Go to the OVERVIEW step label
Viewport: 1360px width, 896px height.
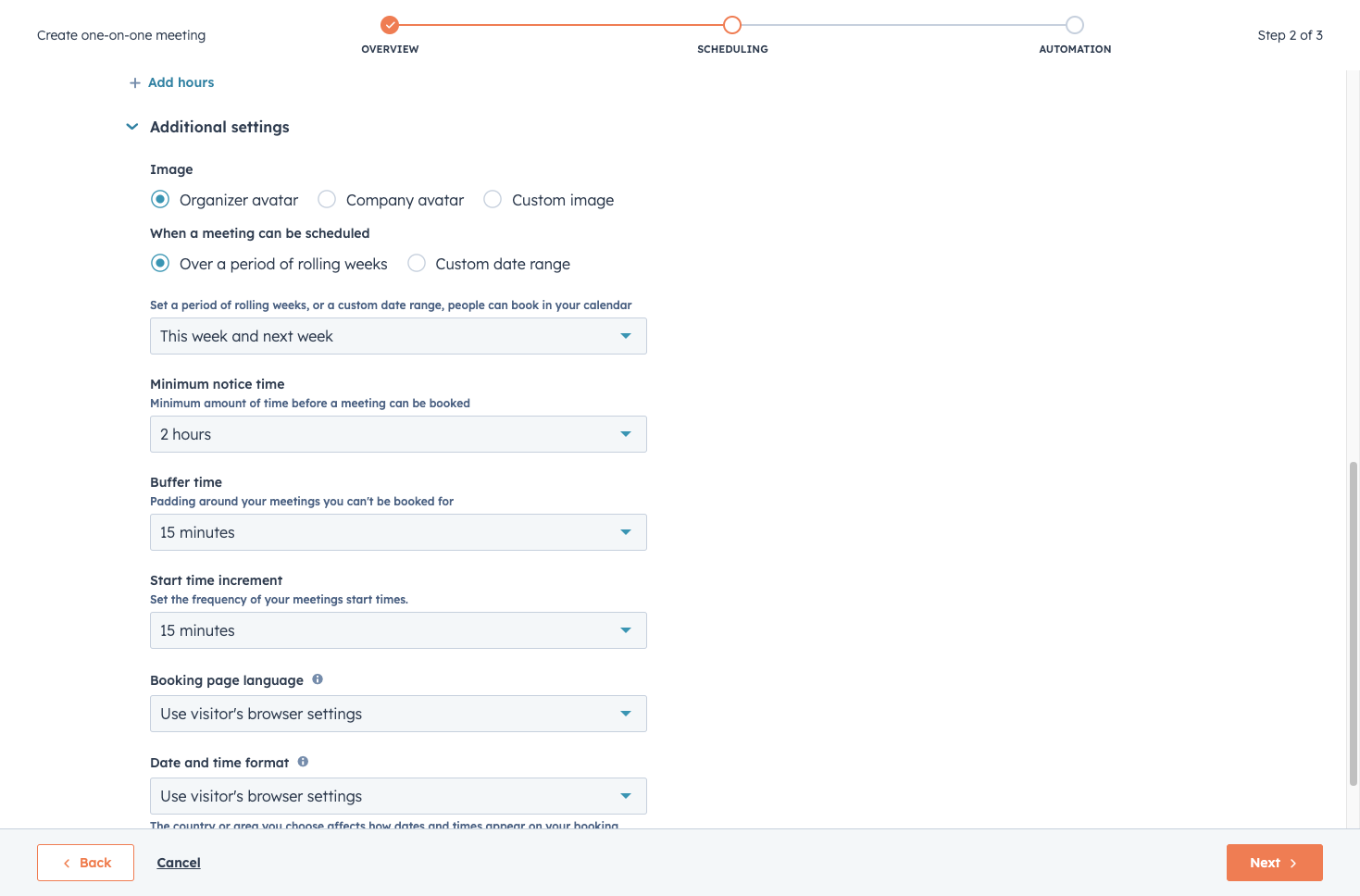390,49
